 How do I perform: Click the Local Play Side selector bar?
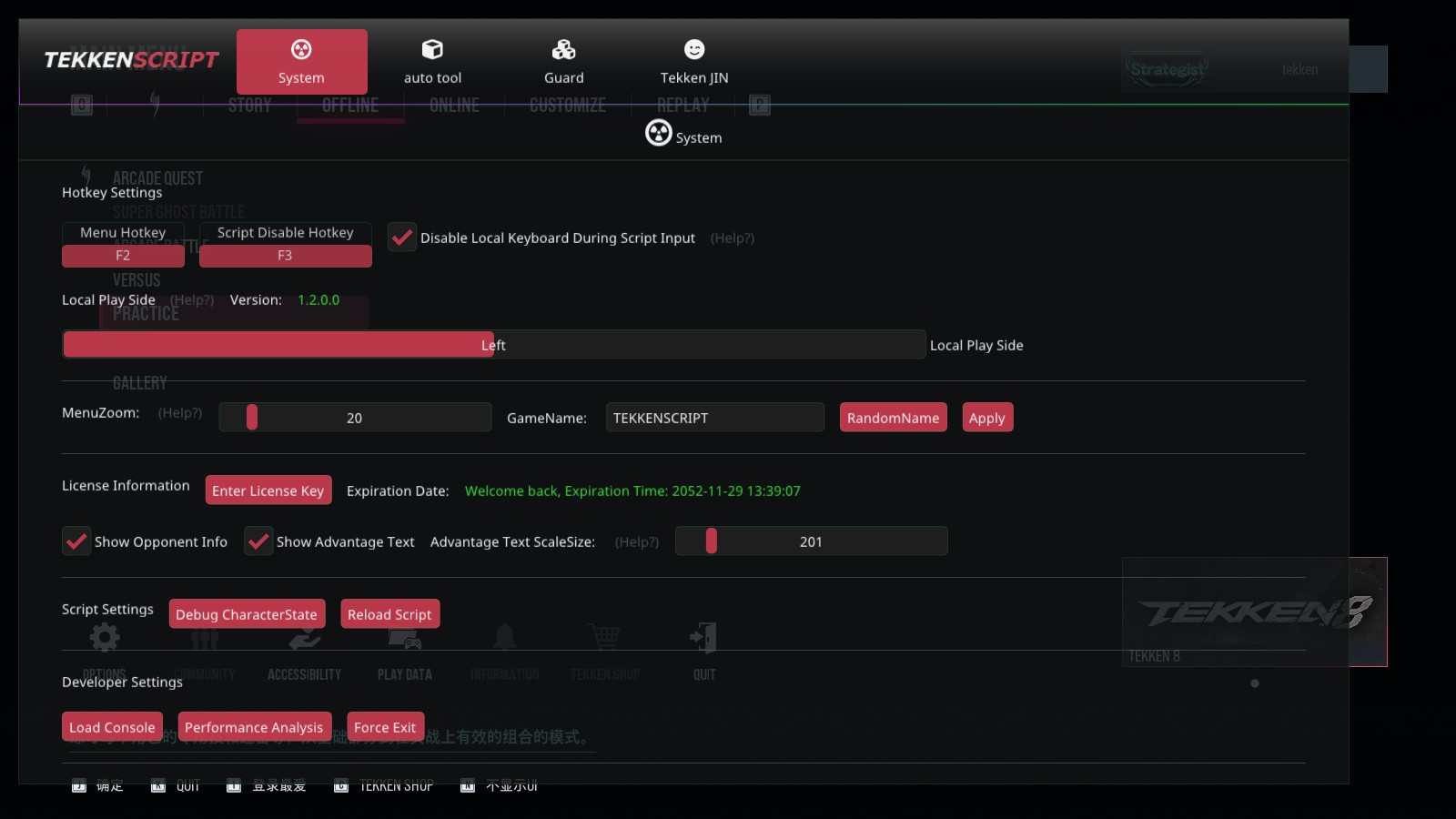pyautogui.click(x=493, y=345)
